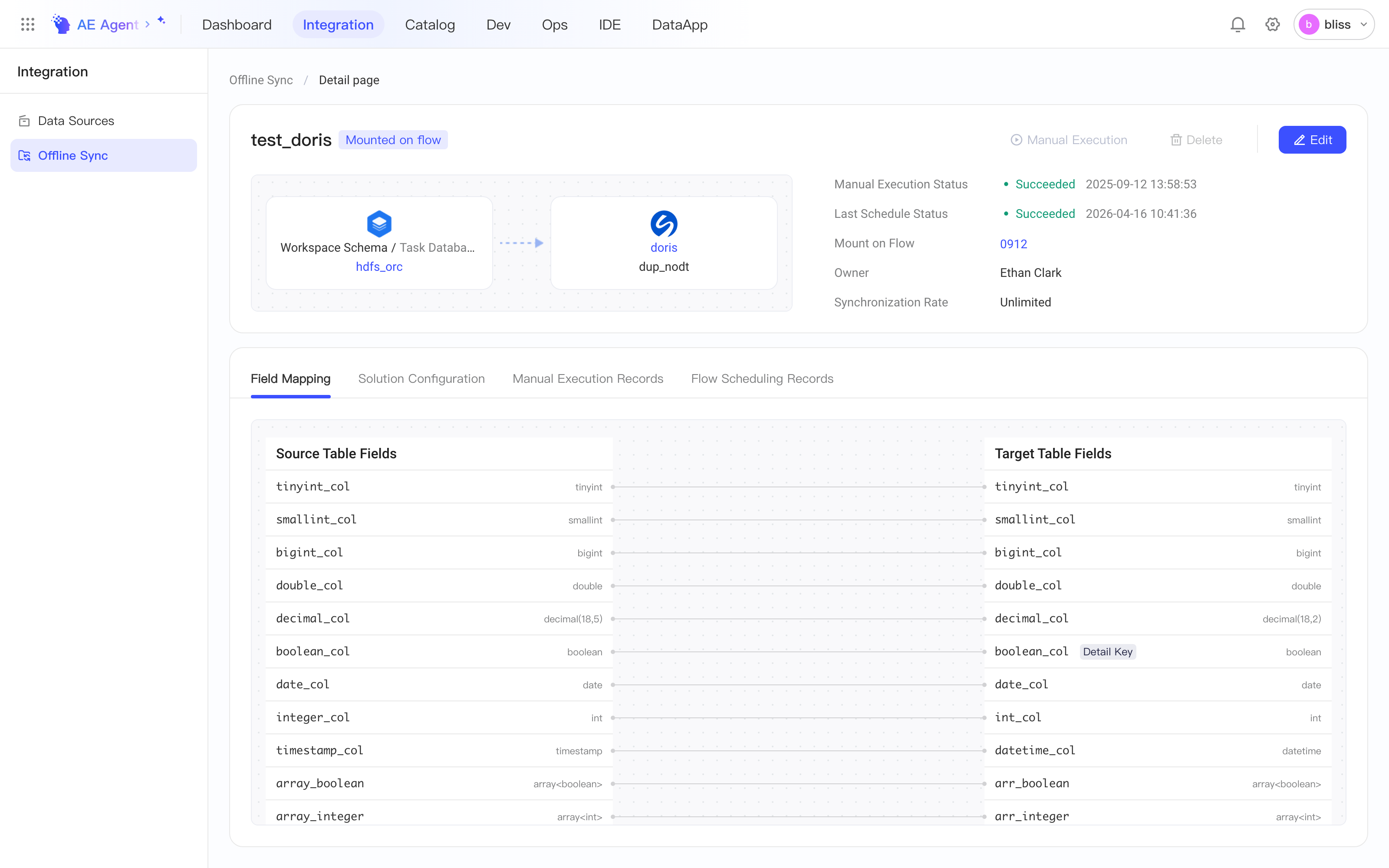This screenshot has height=868, width=1389.
Task: Open Data Sources in sidebar
Action: pos(103,121)
